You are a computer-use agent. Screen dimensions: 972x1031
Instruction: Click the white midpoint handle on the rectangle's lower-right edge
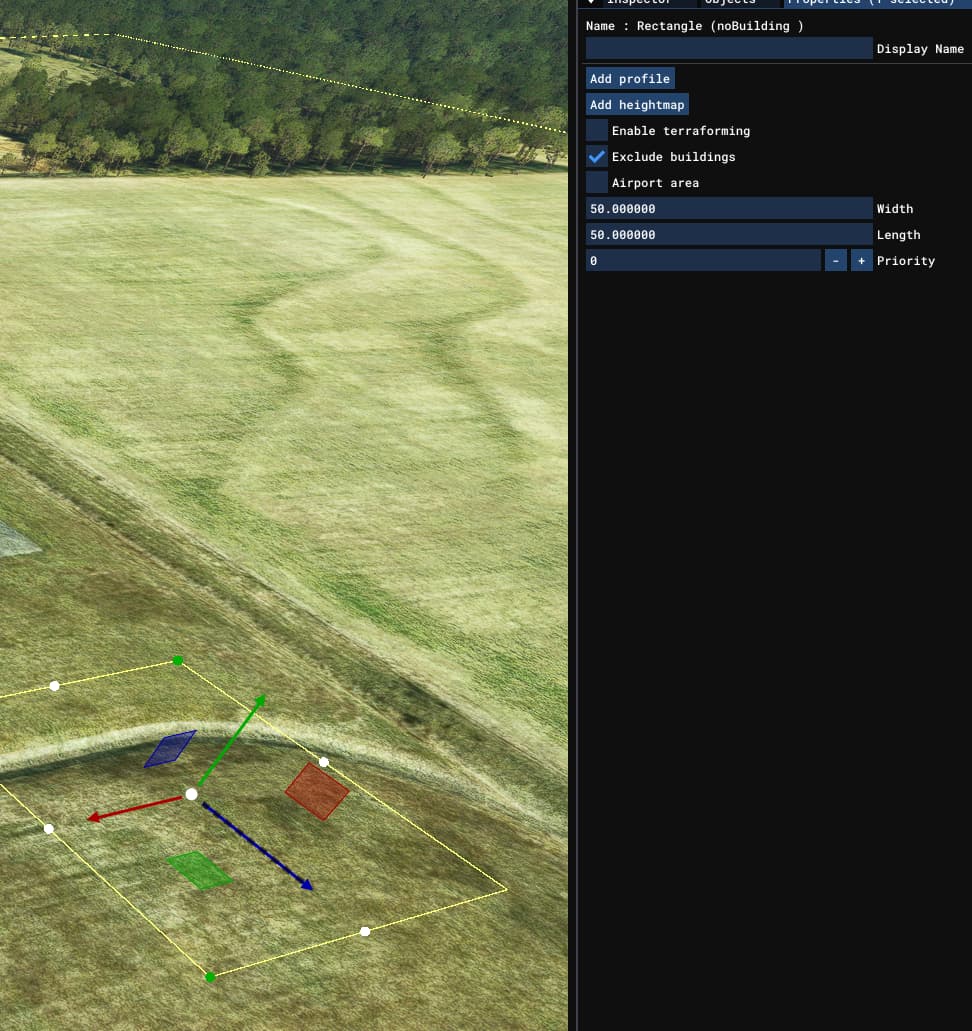365,931
